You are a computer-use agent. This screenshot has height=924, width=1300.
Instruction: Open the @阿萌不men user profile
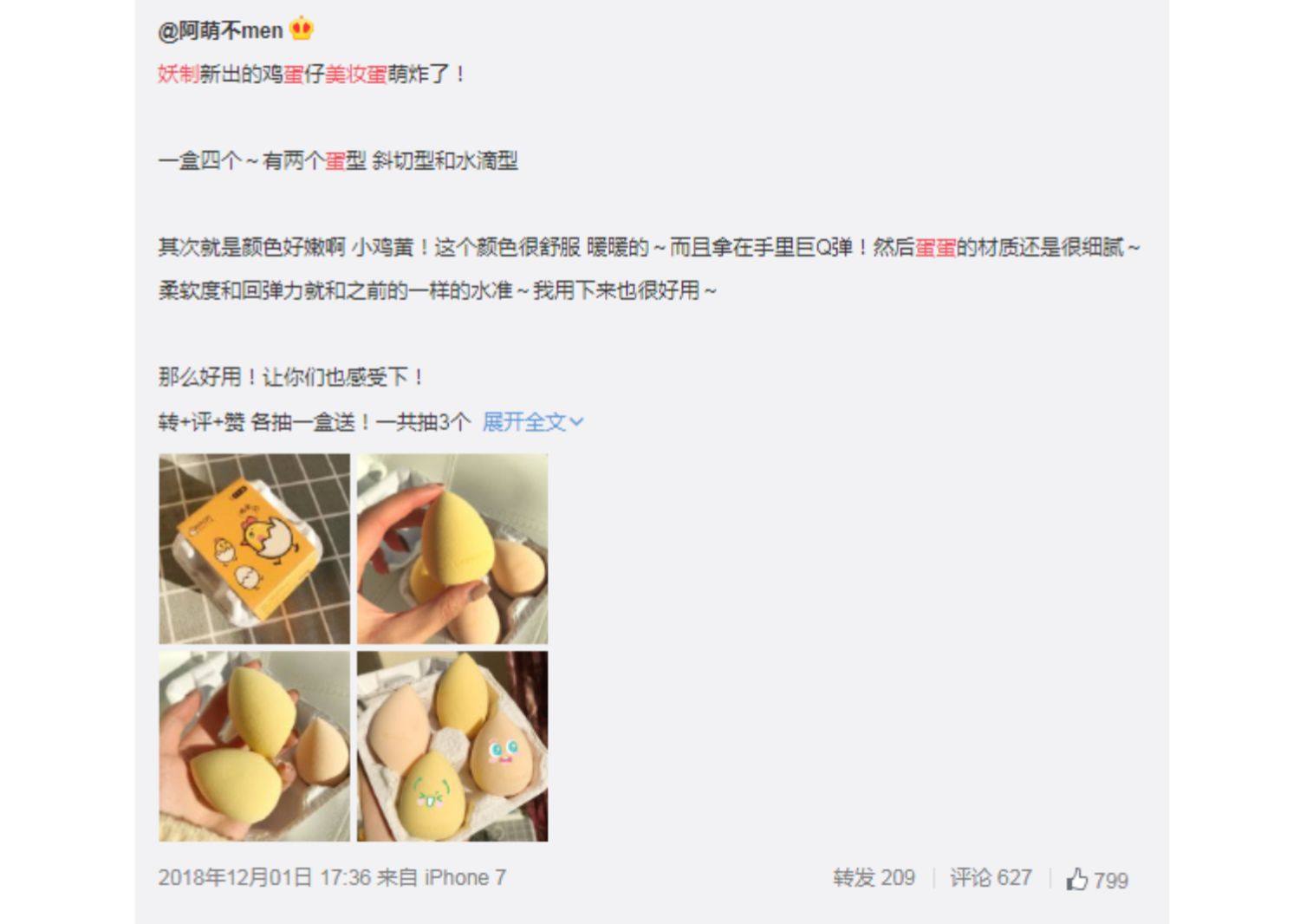coord(220,30)
